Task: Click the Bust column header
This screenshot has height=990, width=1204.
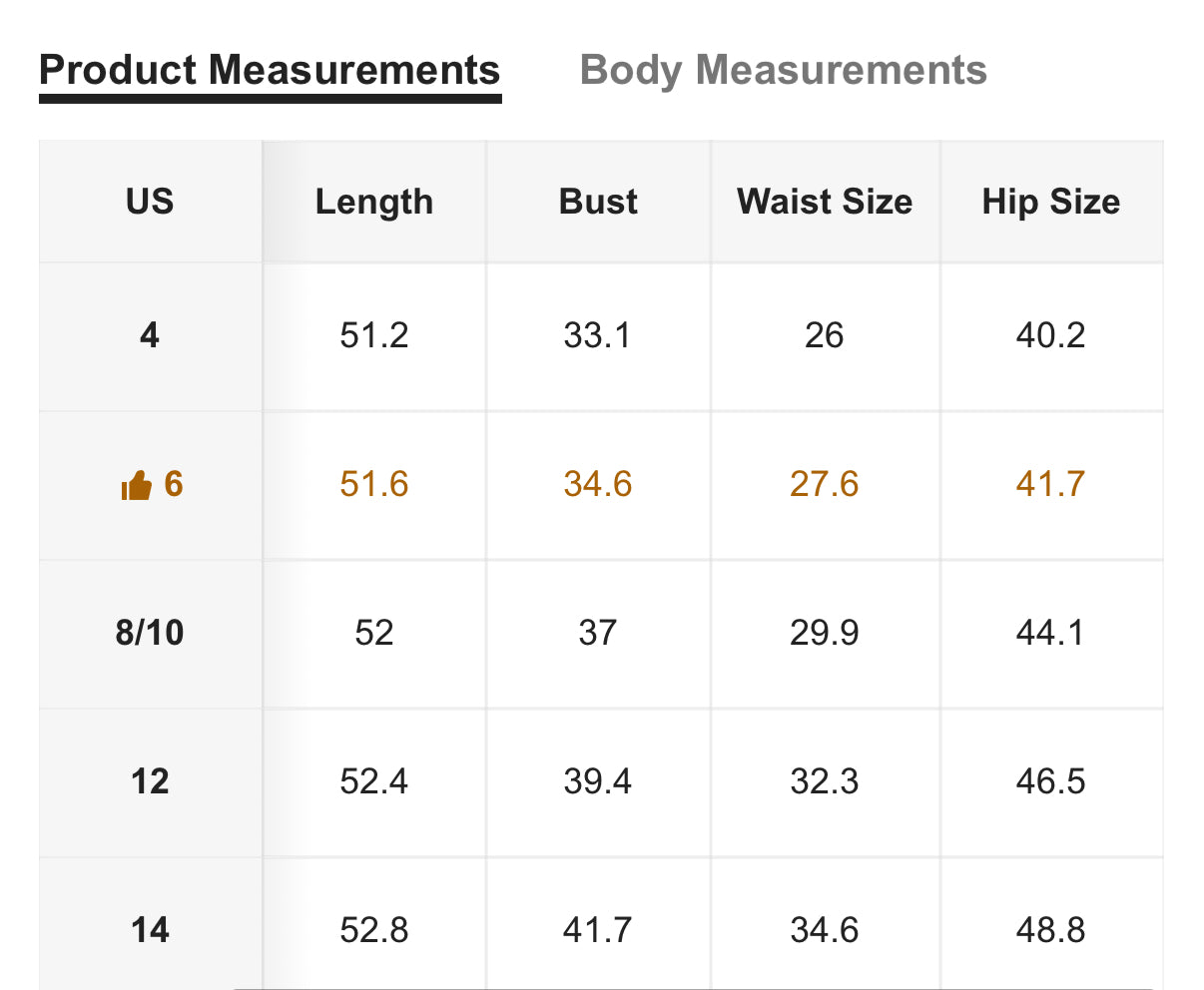Action: (598, 202)
